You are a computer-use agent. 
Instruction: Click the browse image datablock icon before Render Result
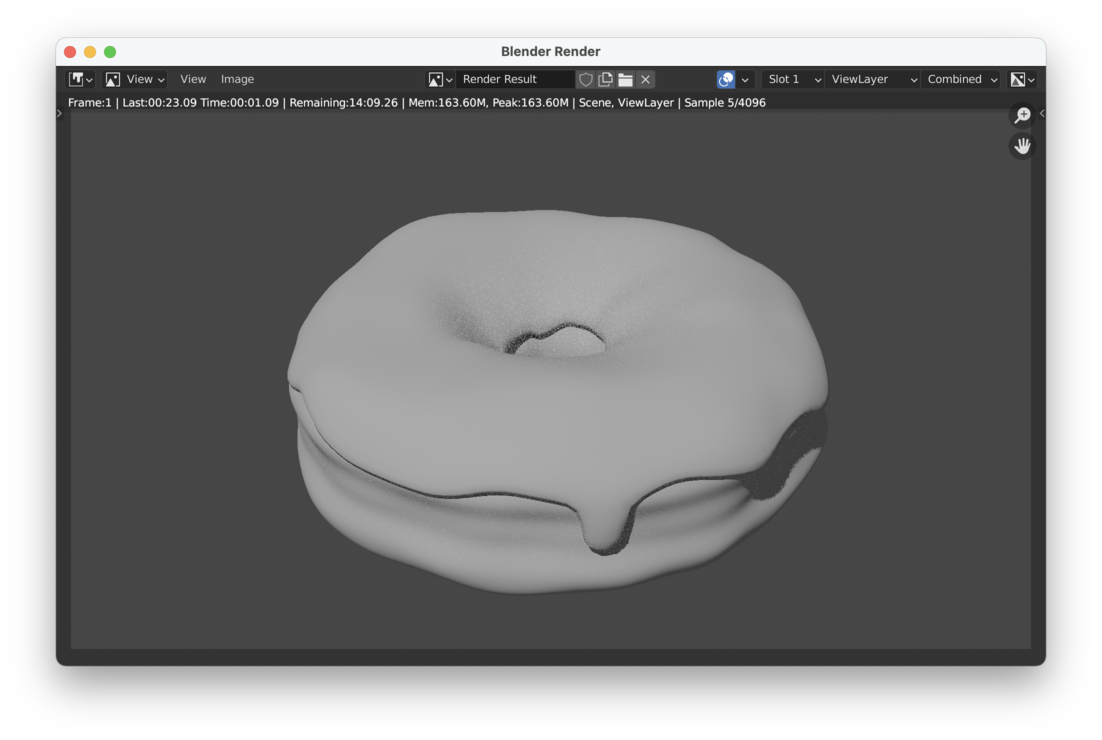tap(435, 79)
